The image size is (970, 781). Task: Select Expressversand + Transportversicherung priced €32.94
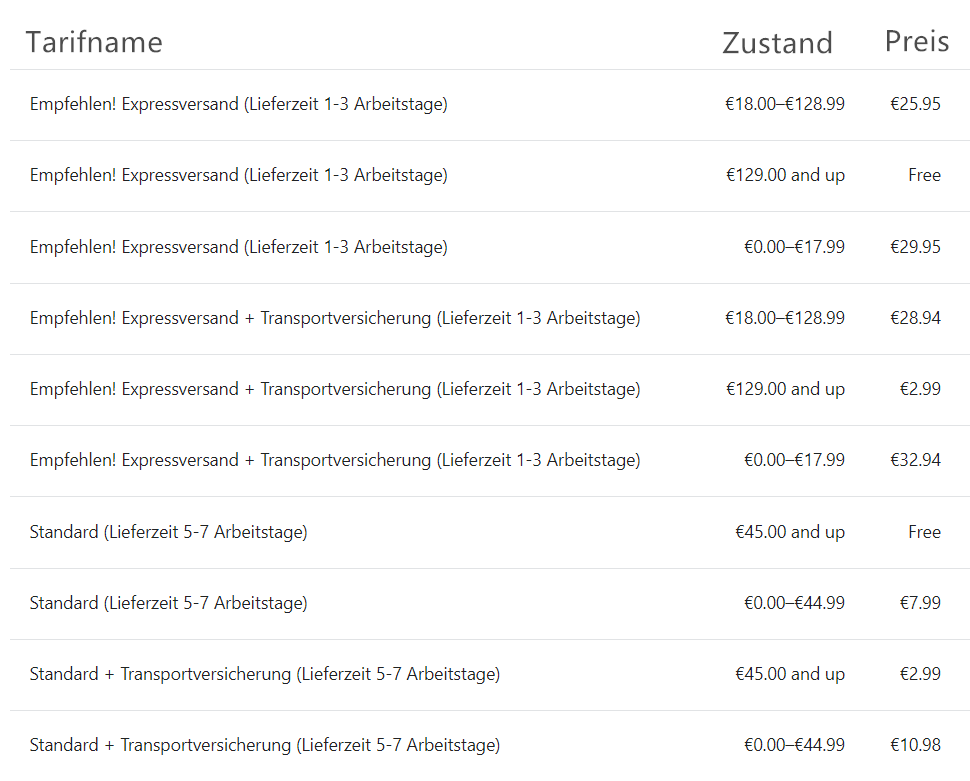click(x=490, y=461)
